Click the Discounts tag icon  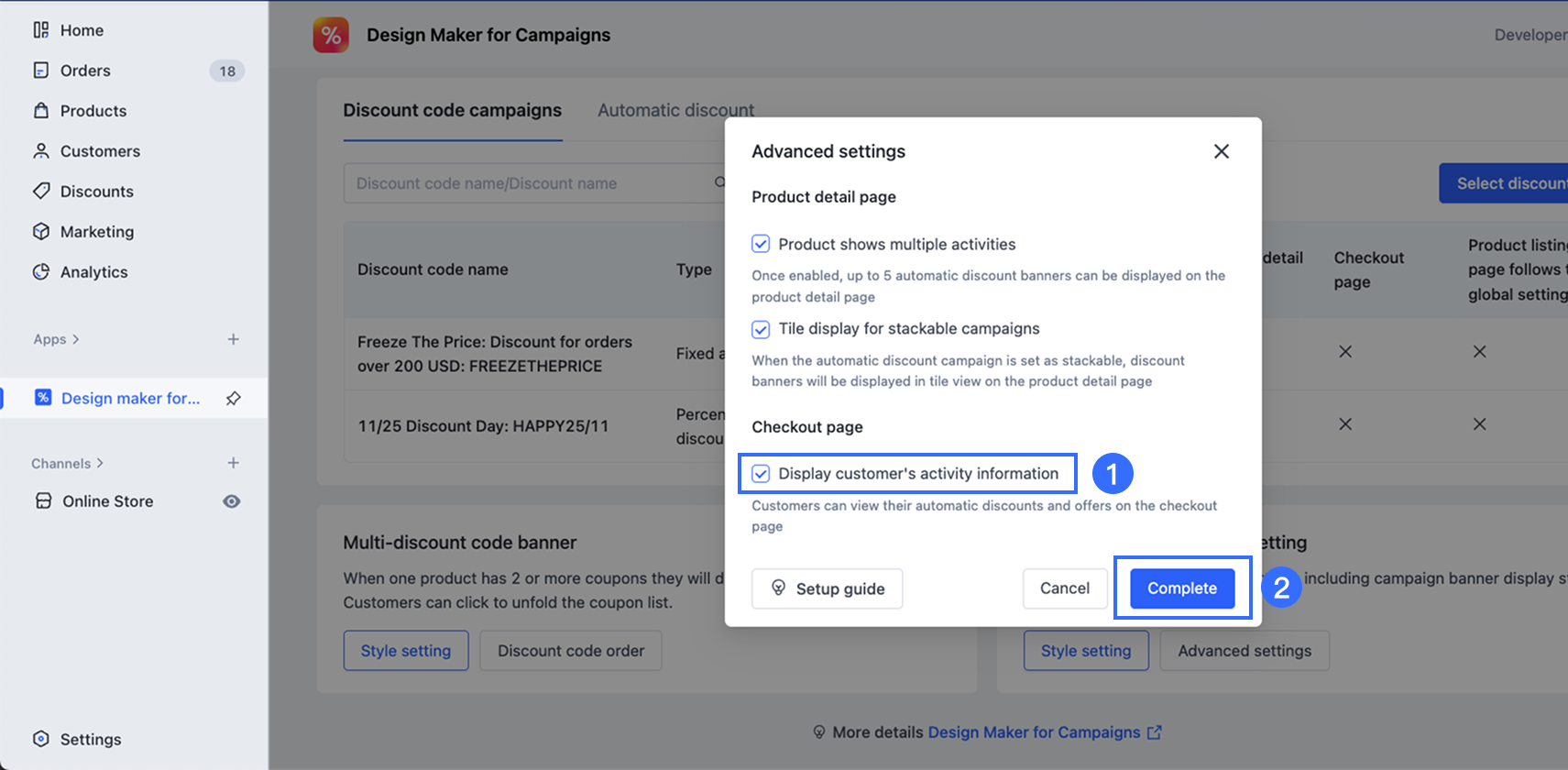click(x=41, y=192)
